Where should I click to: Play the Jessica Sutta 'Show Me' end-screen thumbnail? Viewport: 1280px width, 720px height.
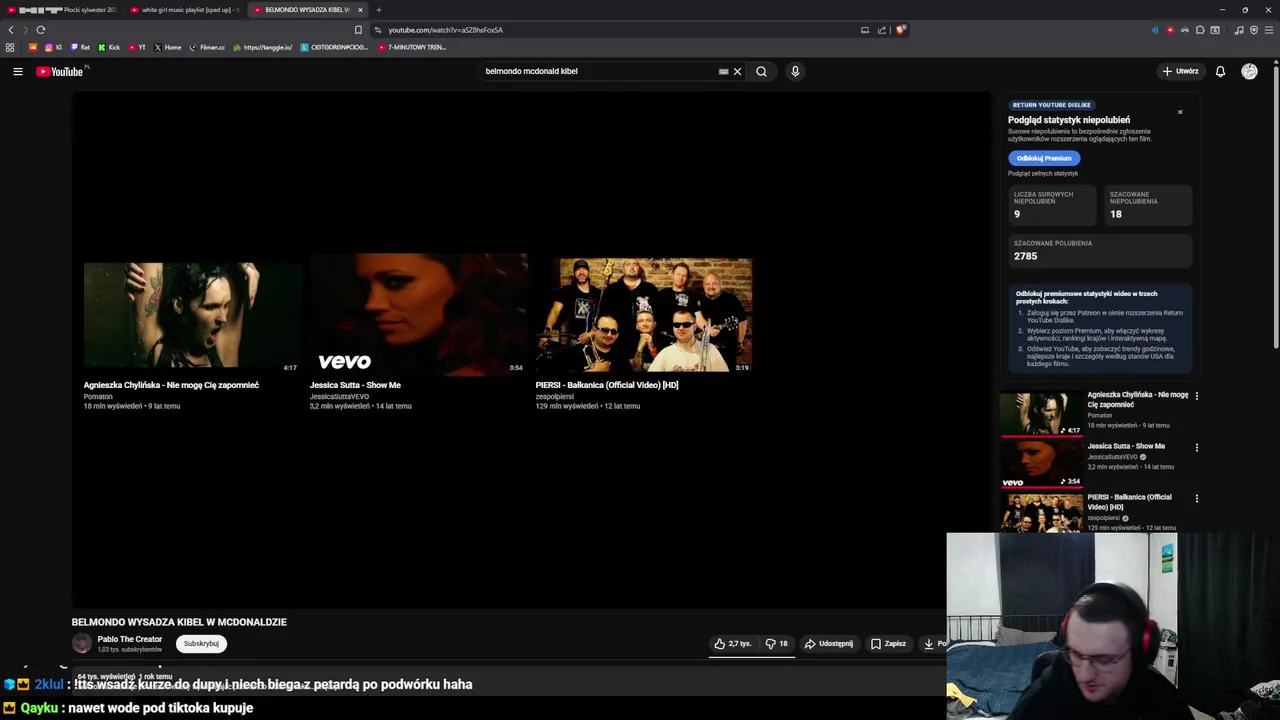419,314
